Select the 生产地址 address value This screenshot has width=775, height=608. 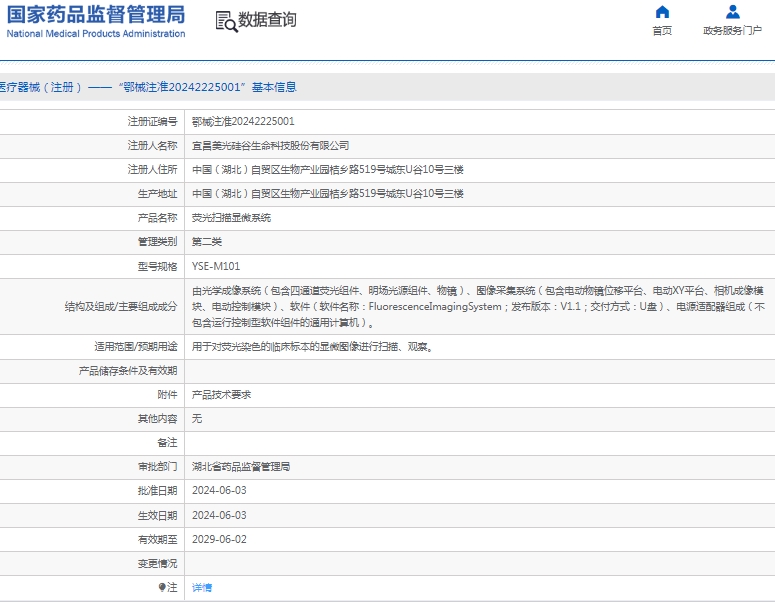tap(328, 193)
